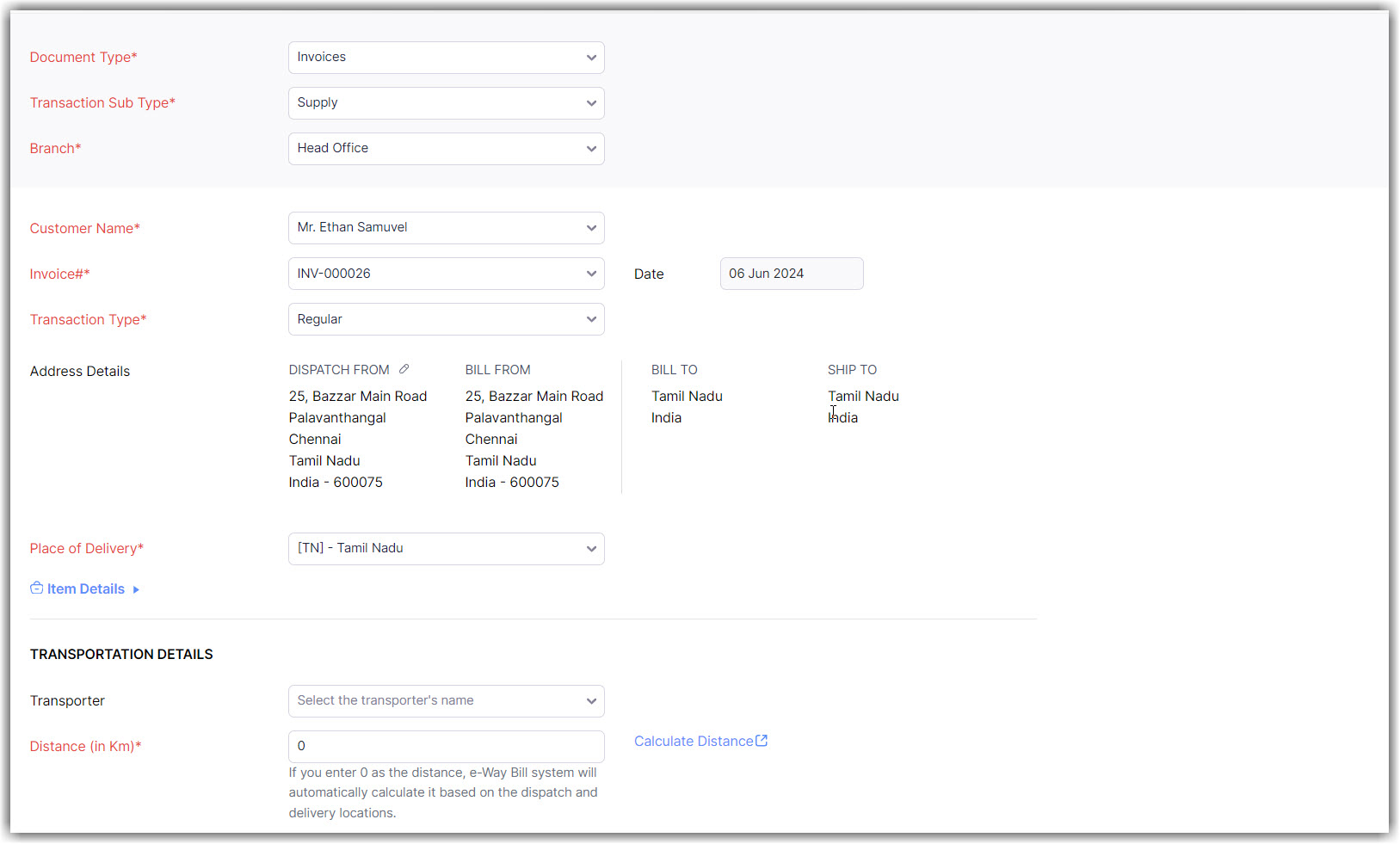Click the Item Details box icon
The width and height of the screenshot is (1400, 844).
pyautogui.click(x=36, y=588)
